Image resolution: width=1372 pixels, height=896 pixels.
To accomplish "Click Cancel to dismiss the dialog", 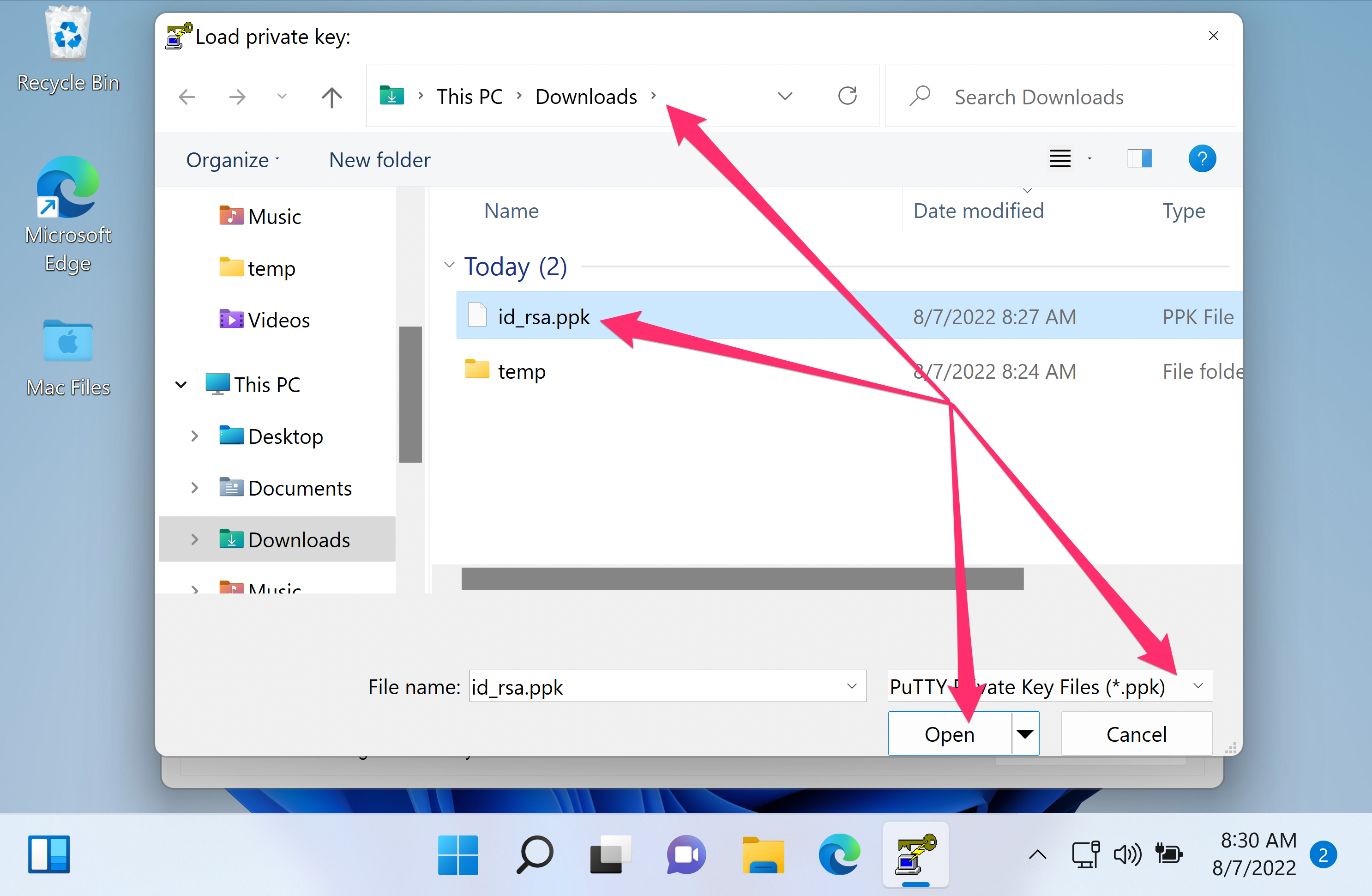I will tap(1137, 733).
